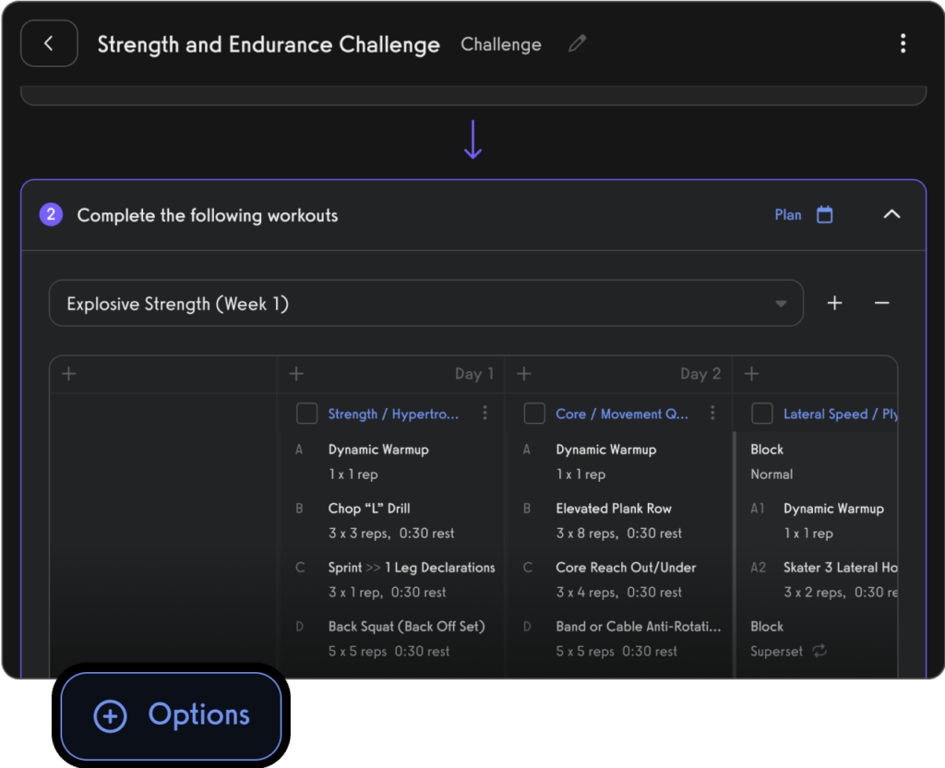Open the Core / Movement workout options menu

714,412
